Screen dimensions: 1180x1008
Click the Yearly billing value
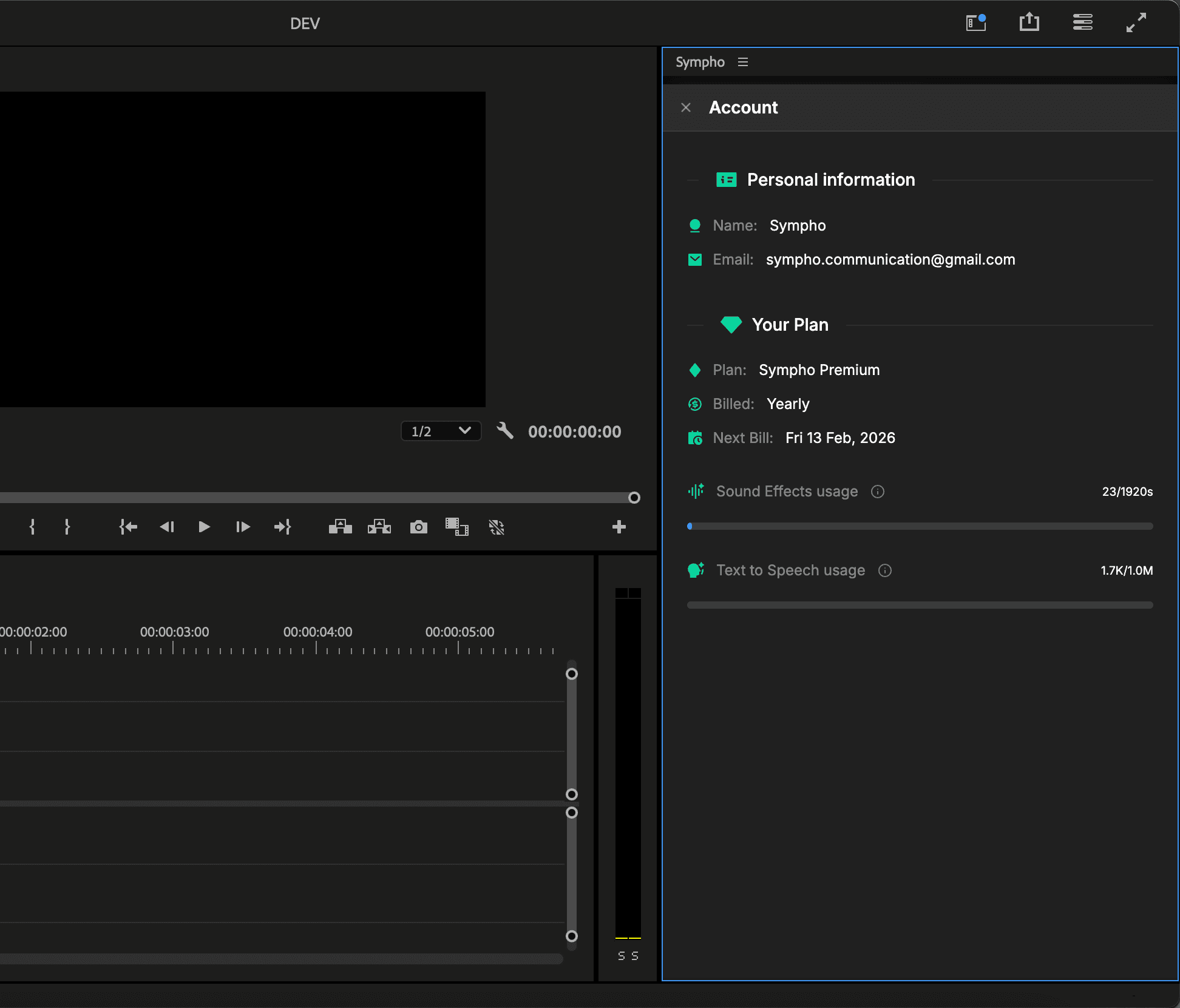(788, 404)
